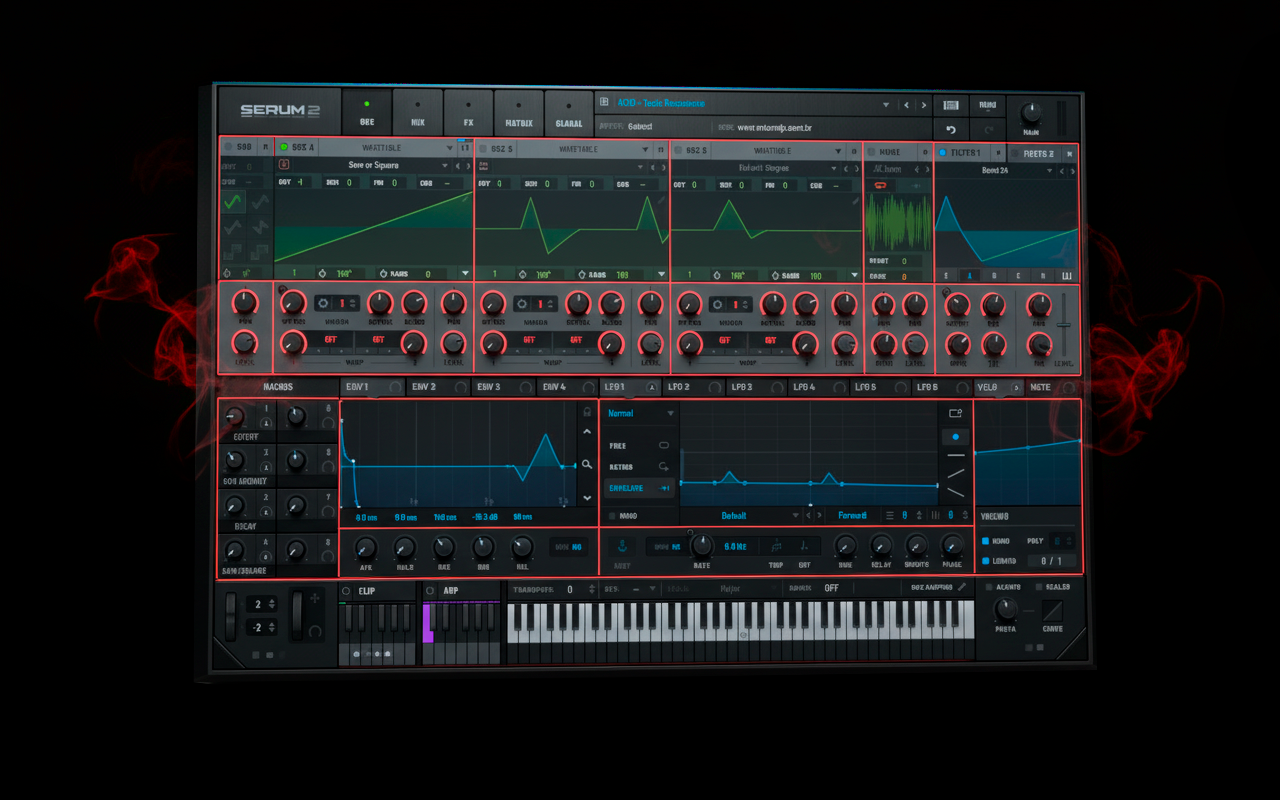Click the preset browser icon beside the preset name
This screenshot has height=800, width=1280.
[x=603, y=103]
